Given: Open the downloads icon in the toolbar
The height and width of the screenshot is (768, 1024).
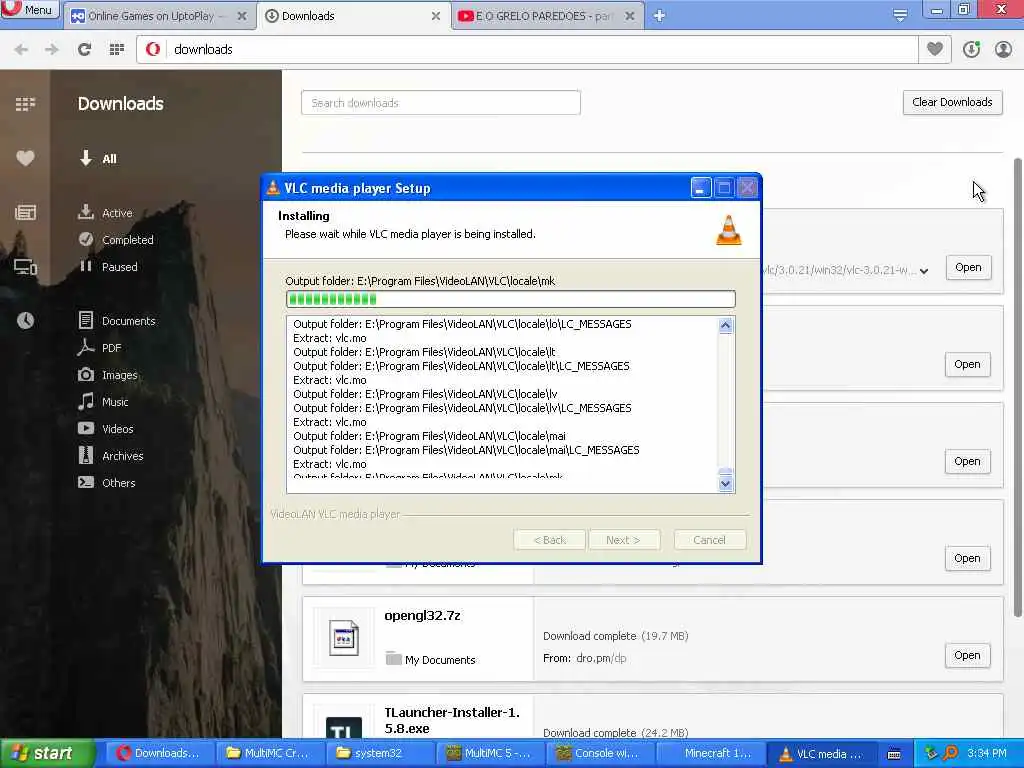Looking at the screenshot, I should [971, 49].
